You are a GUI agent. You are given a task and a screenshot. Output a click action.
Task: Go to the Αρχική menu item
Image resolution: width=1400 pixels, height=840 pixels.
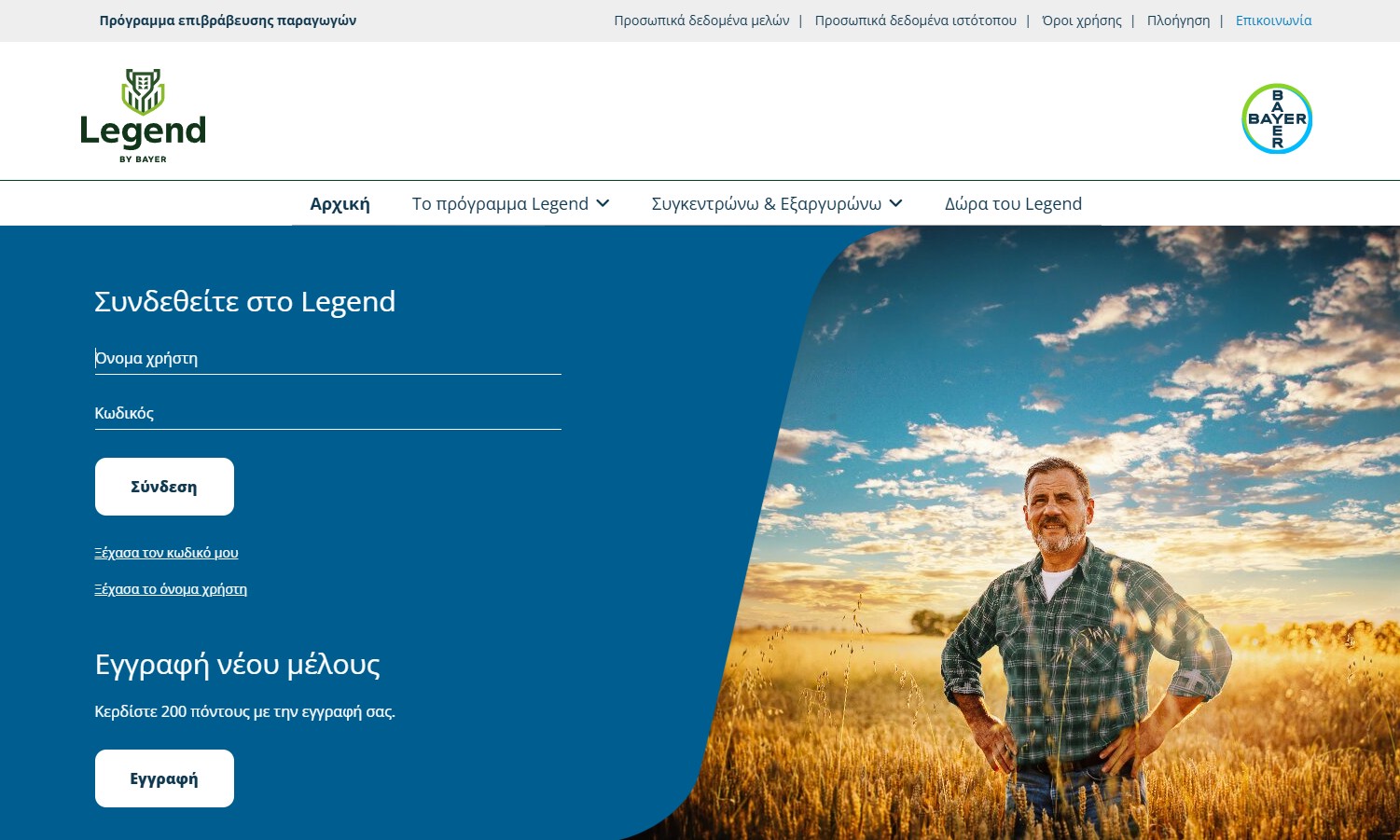tap(340, 204)
